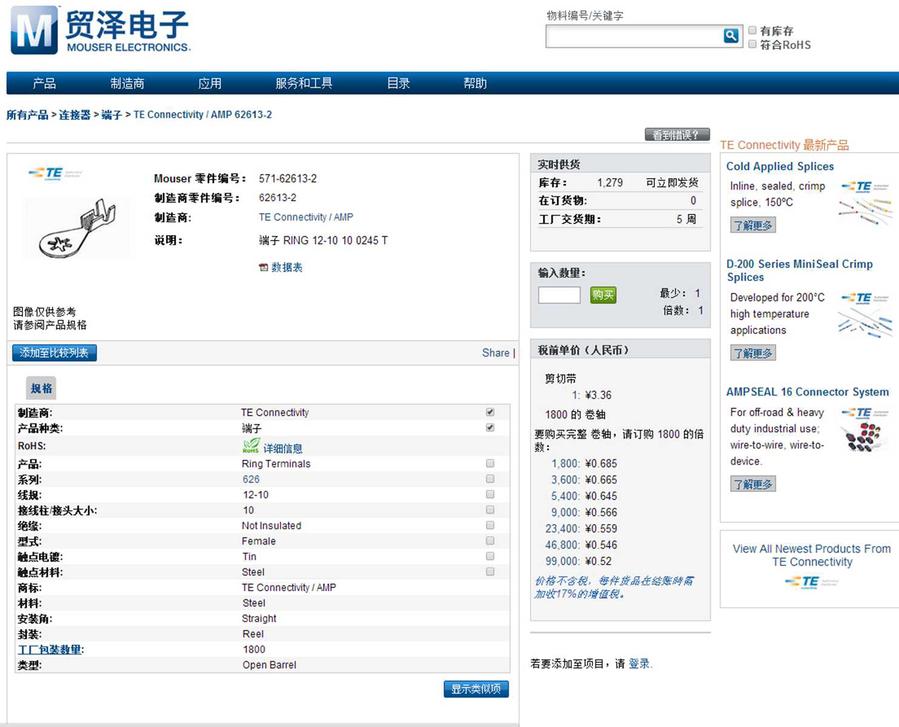The width and height of the screenshot is (899, 727).
Task: Enable the 符合RoHS checkbox
Action: coord(752,44)
